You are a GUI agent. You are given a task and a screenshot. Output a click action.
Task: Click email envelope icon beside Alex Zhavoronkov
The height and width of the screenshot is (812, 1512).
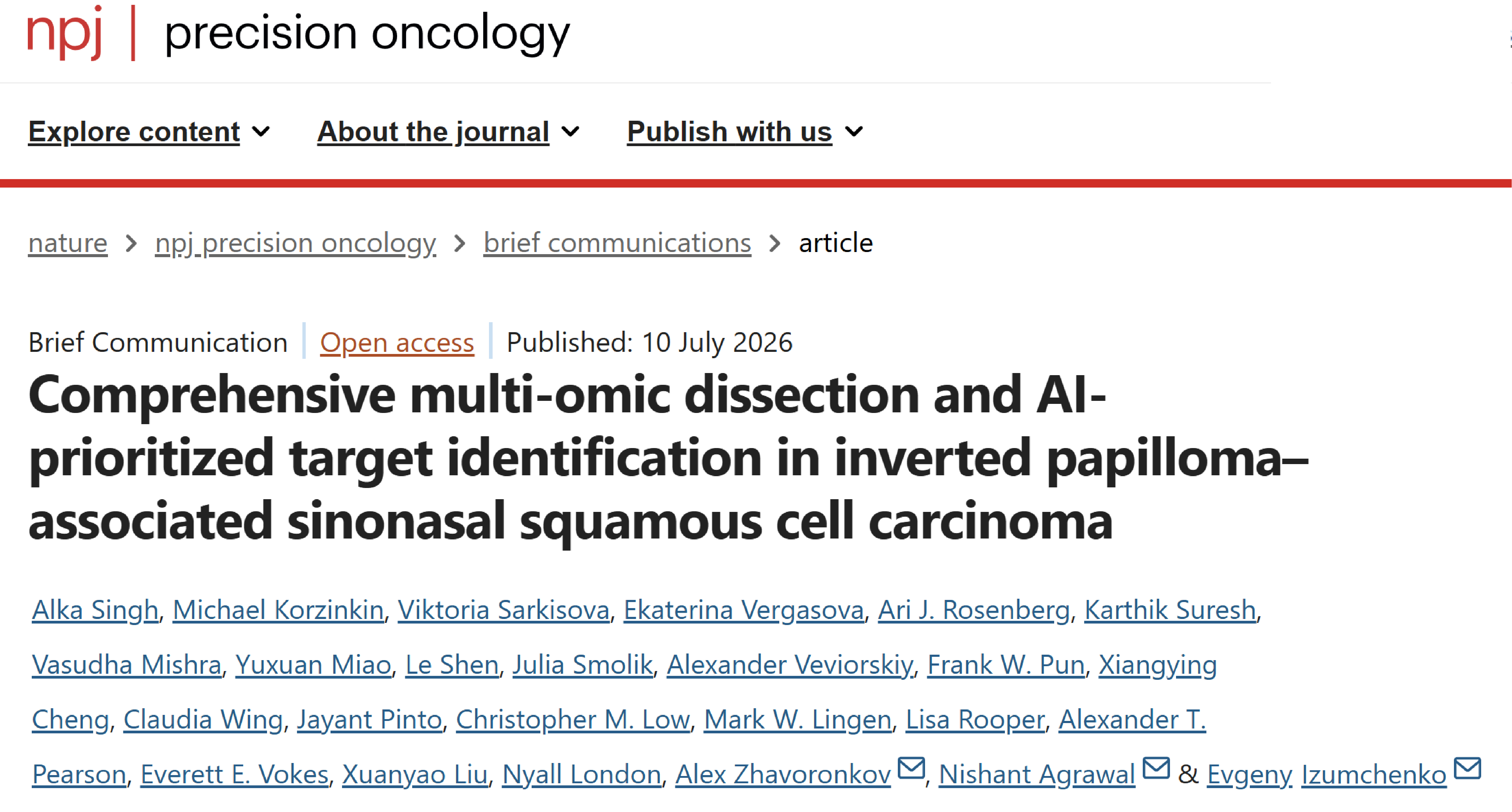click(x=911, y=768)
